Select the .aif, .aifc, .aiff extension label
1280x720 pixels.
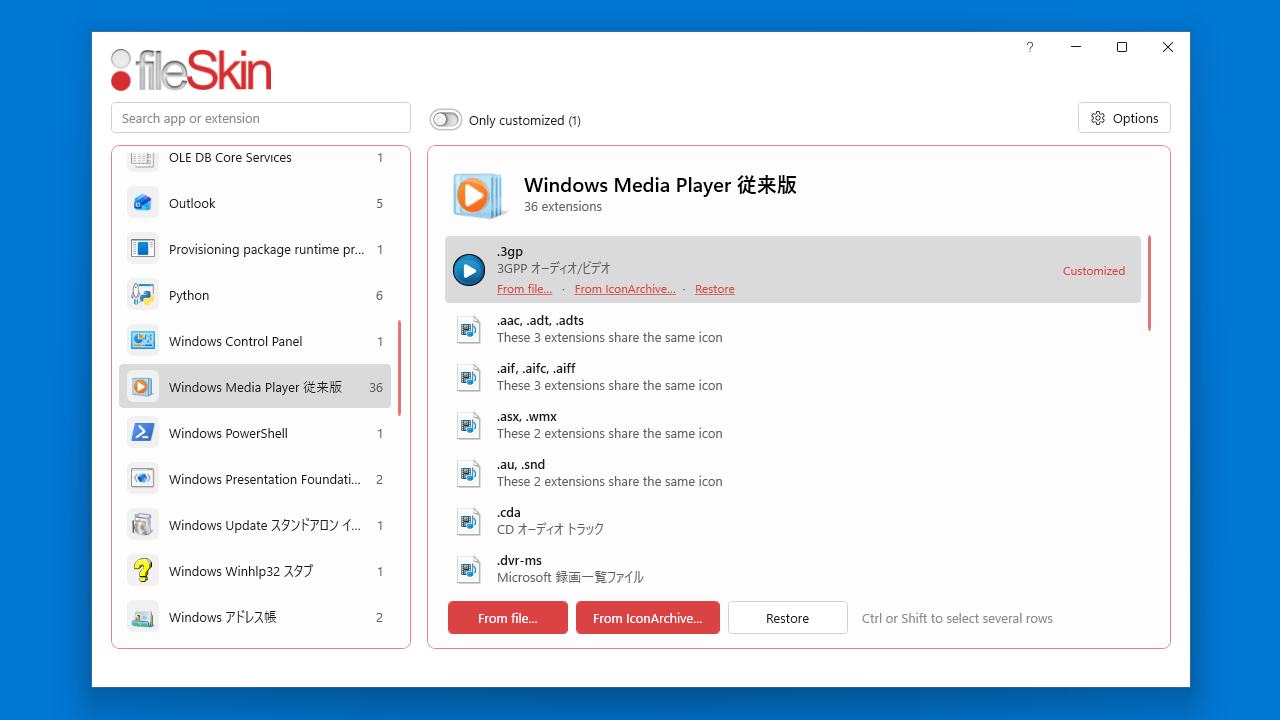(x=536, y=368)
